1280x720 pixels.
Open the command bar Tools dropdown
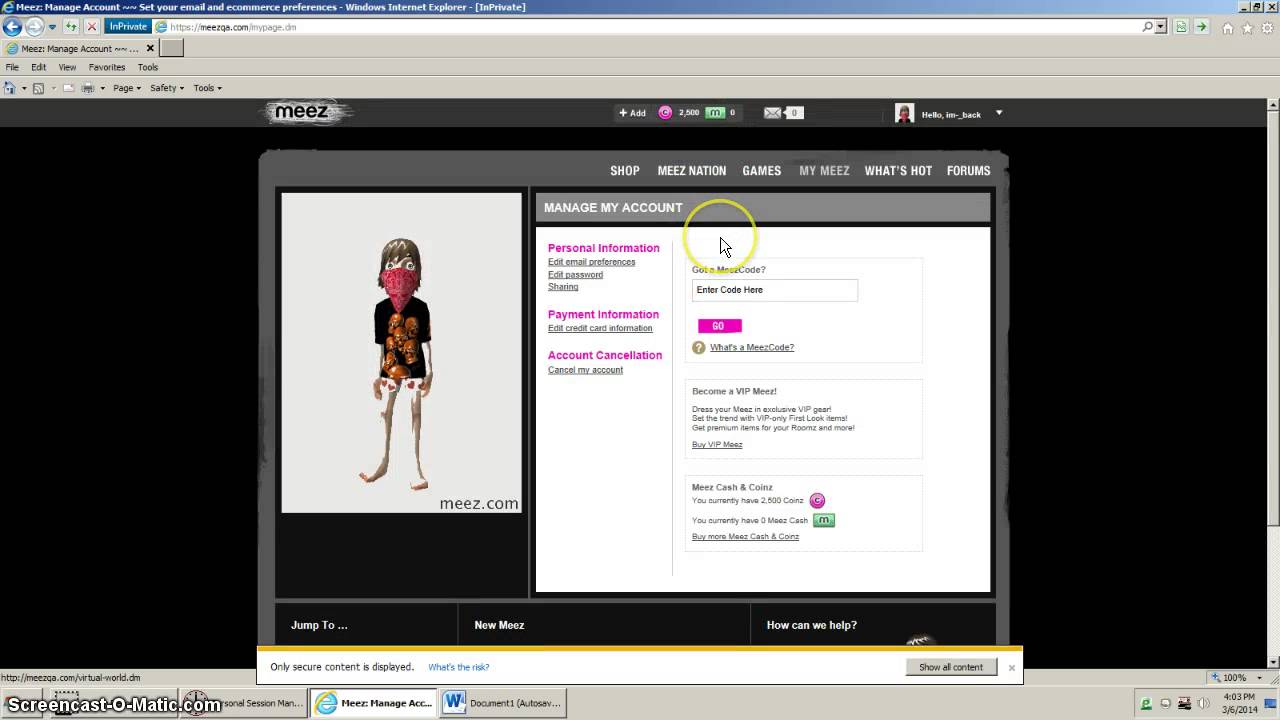(x=208, y=88)
